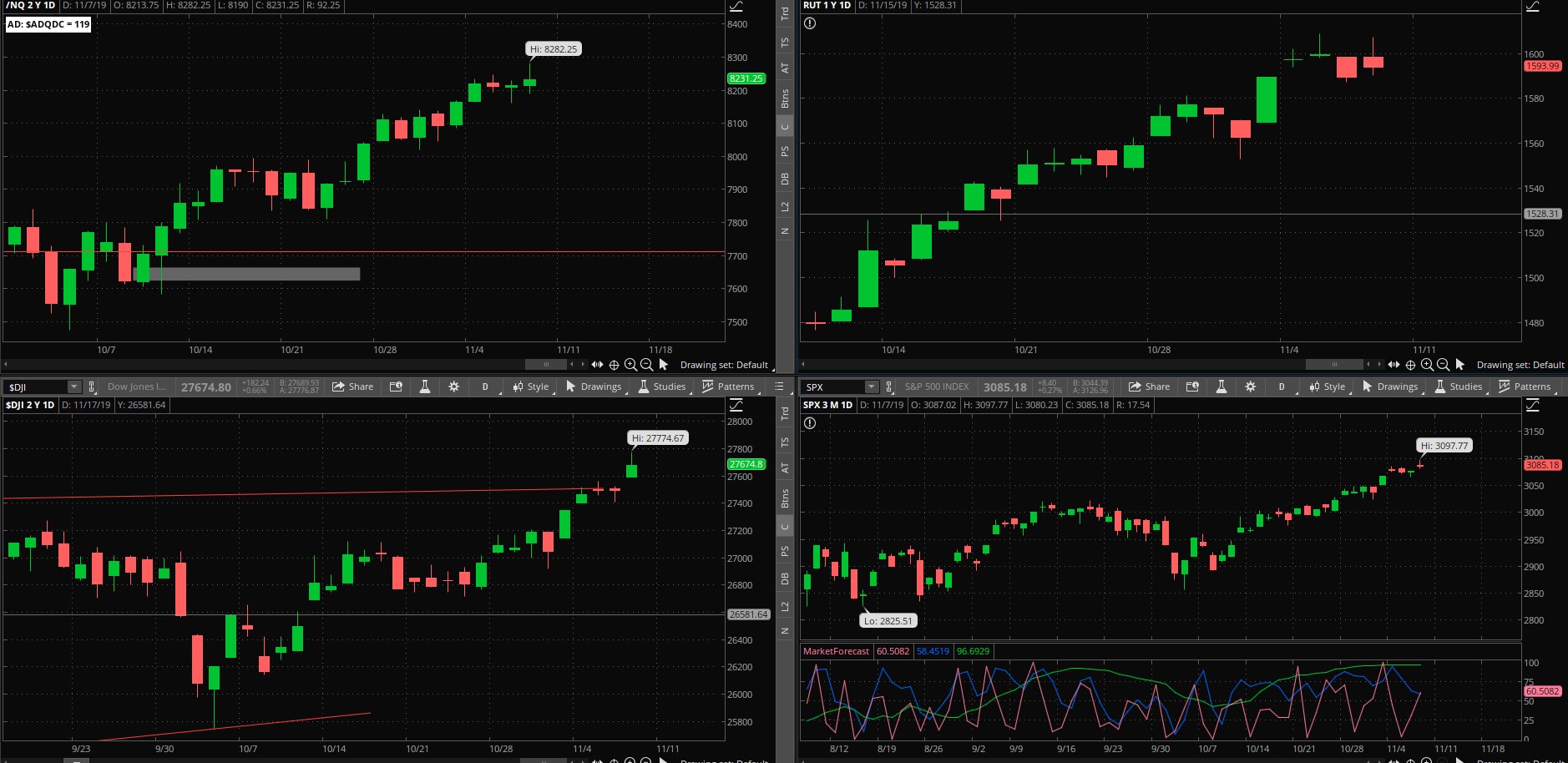
Task: Toggle the C side tab beside $DJI chart
Action: (x=785, y=527)
